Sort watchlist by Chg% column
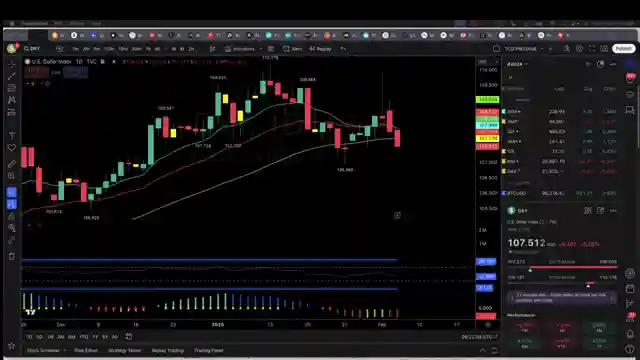Viewport: 640px width, 360px height. click(610, 89)
